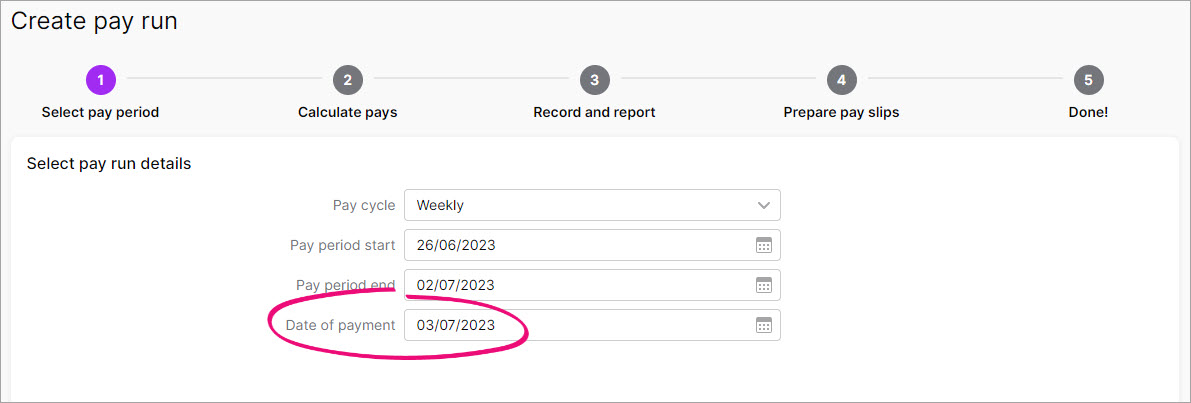Screen dimensions: 1191x403
Task: Go to the Record and report step label
Action: (594, 112)
